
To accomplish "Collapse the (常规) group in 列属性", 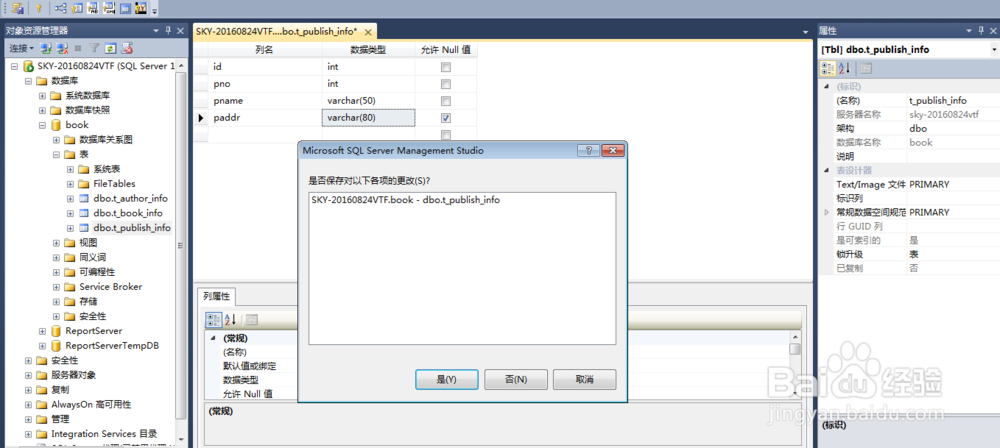I will click(x=211, y=338).
